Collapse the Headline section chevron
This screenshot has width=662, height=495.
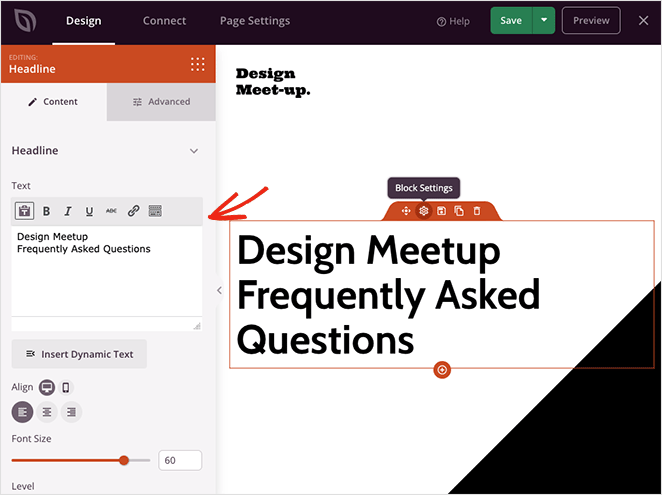coord(194,151)
